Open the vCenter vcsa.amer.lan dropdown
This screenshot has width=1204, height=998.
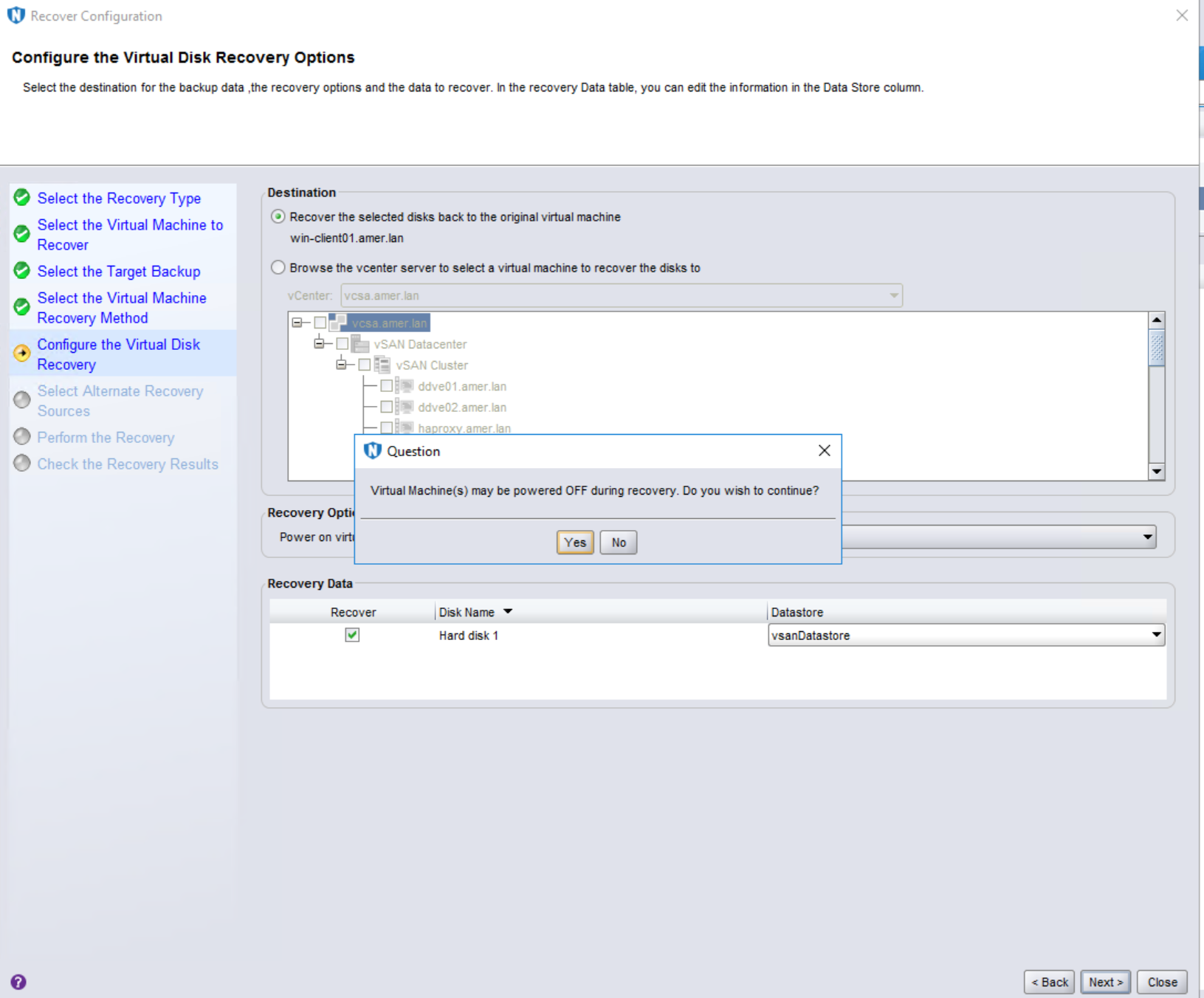[621, 295]
